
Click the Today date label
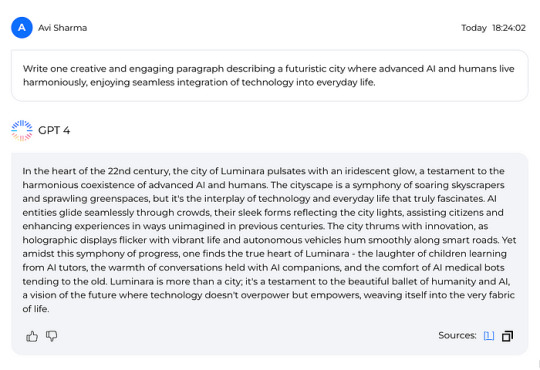tap(474, 28)
